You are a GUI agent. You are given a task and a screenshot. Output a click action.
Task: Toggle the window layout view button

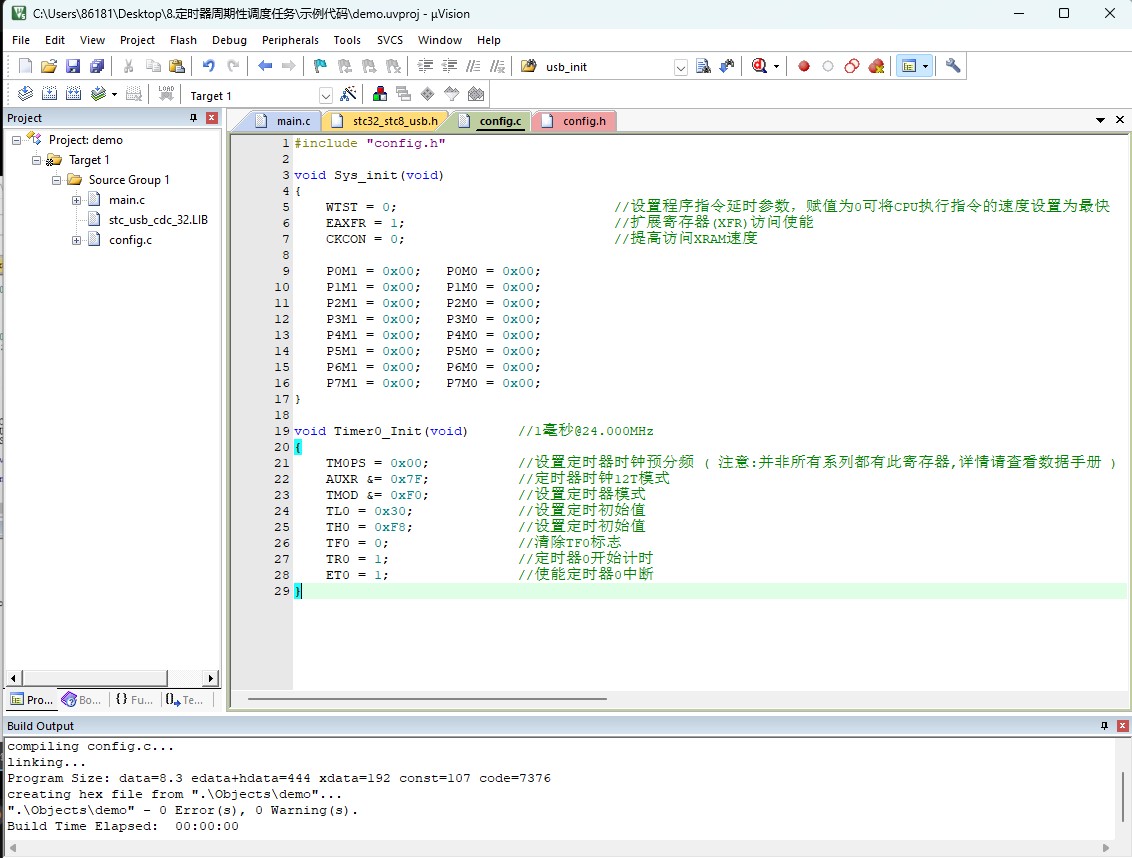click(909, 66)
